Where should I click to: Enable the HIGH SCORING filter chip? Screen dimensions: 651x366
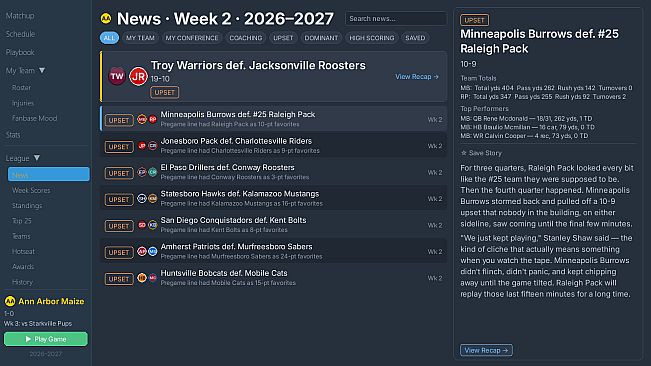(372, 38)
